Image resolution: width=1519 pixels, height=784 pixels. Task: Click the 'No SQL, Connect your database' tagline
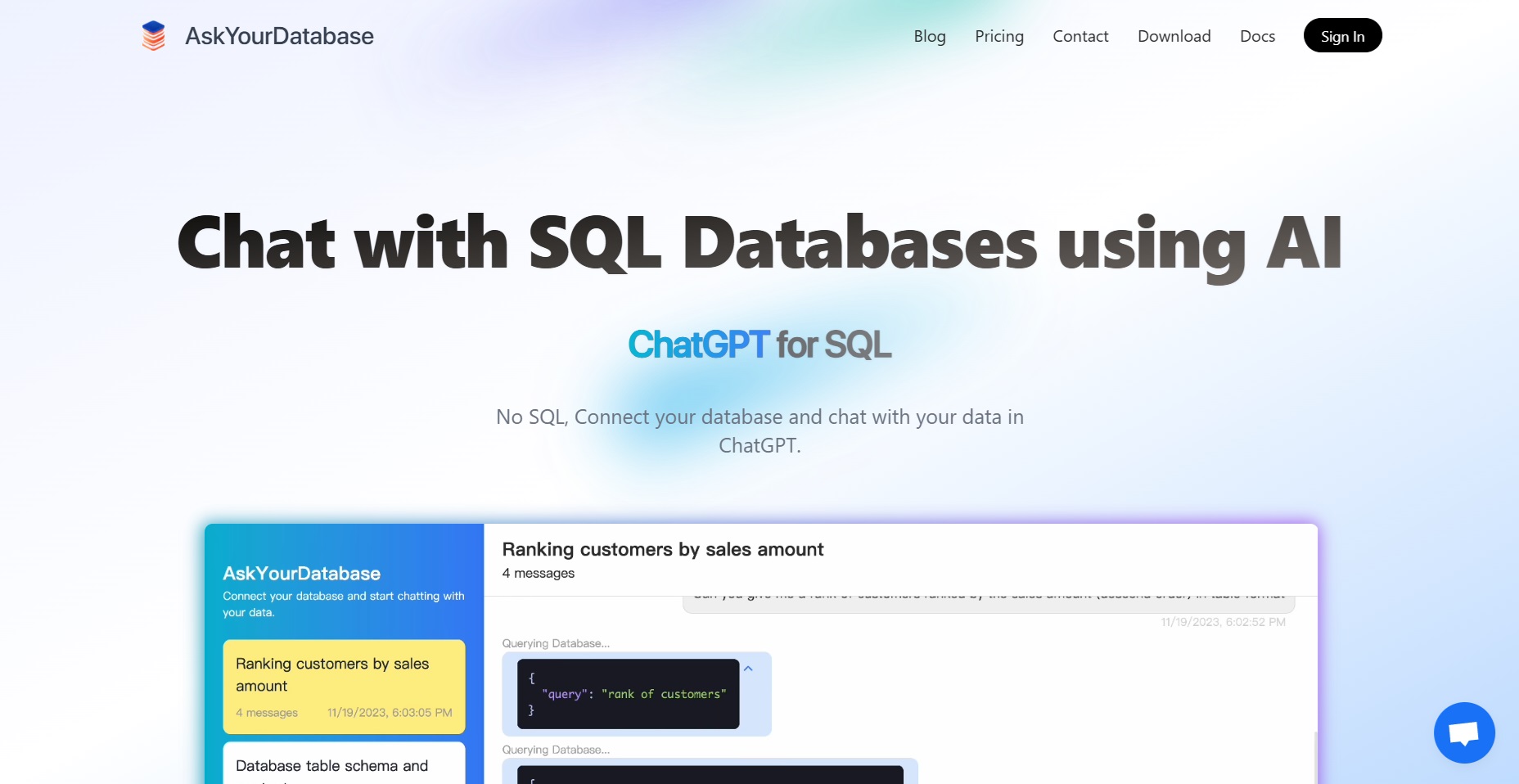[x=759, y=431]
